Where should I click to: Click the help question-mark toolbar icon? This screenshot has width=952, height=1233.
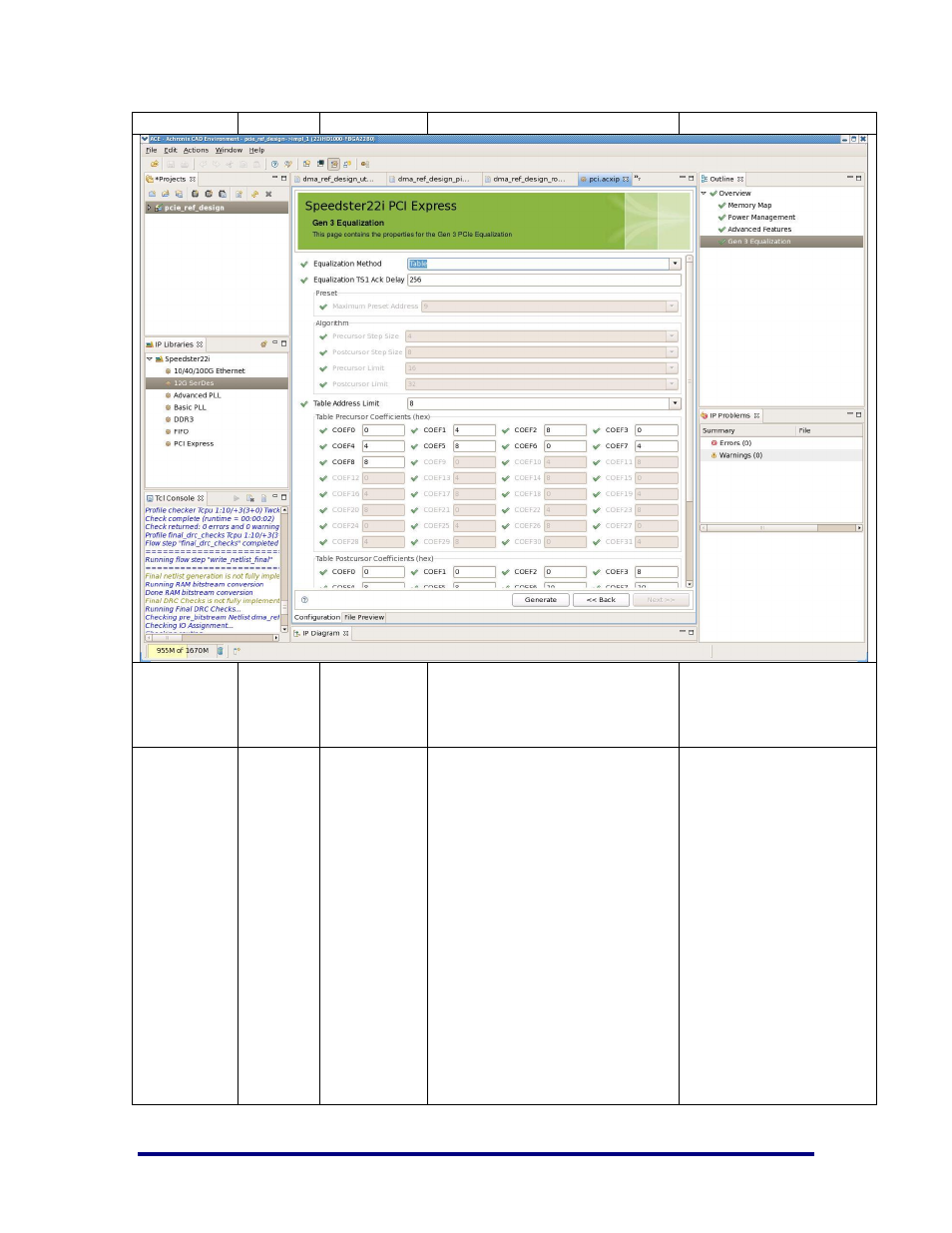coord(274,164)
